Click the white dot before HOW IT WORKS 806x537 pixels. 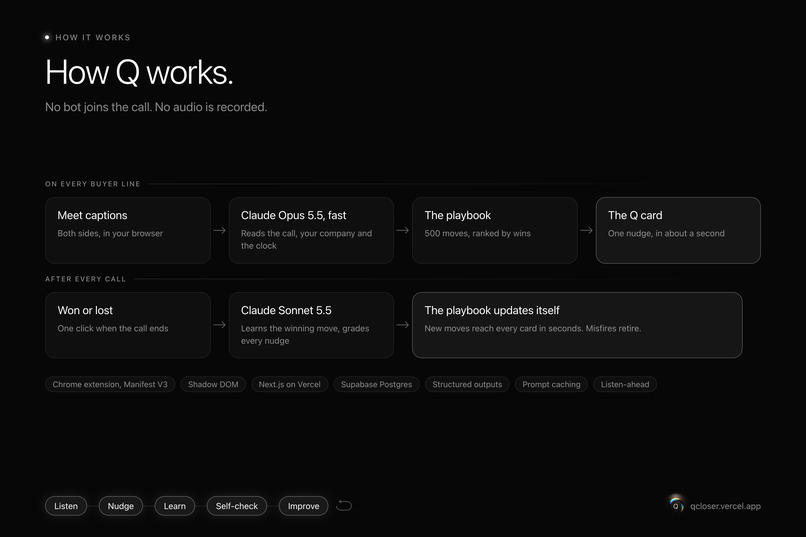47,37
